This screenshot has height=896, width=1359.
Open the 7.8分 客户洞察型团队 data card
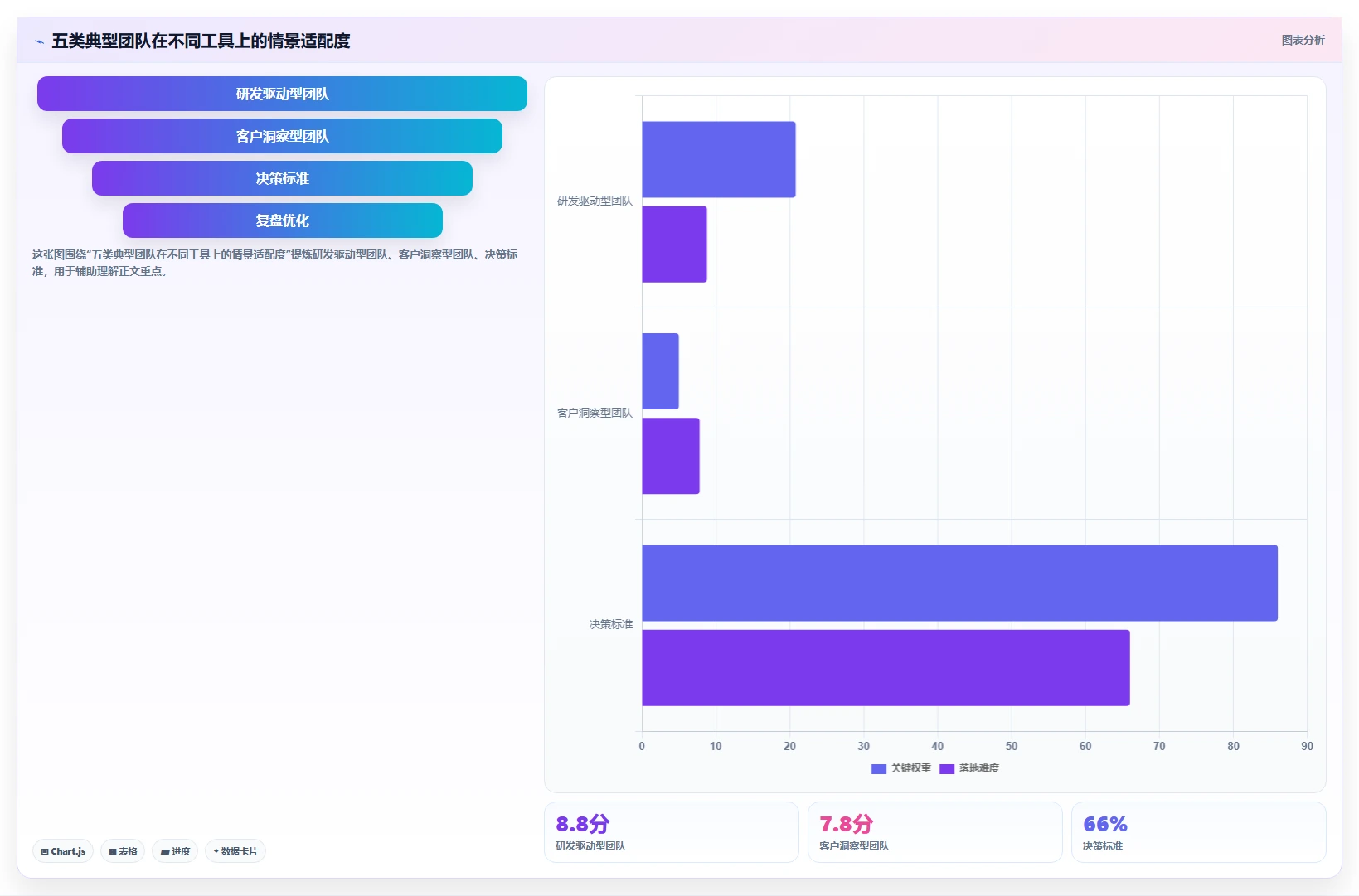tap(934, 832)
